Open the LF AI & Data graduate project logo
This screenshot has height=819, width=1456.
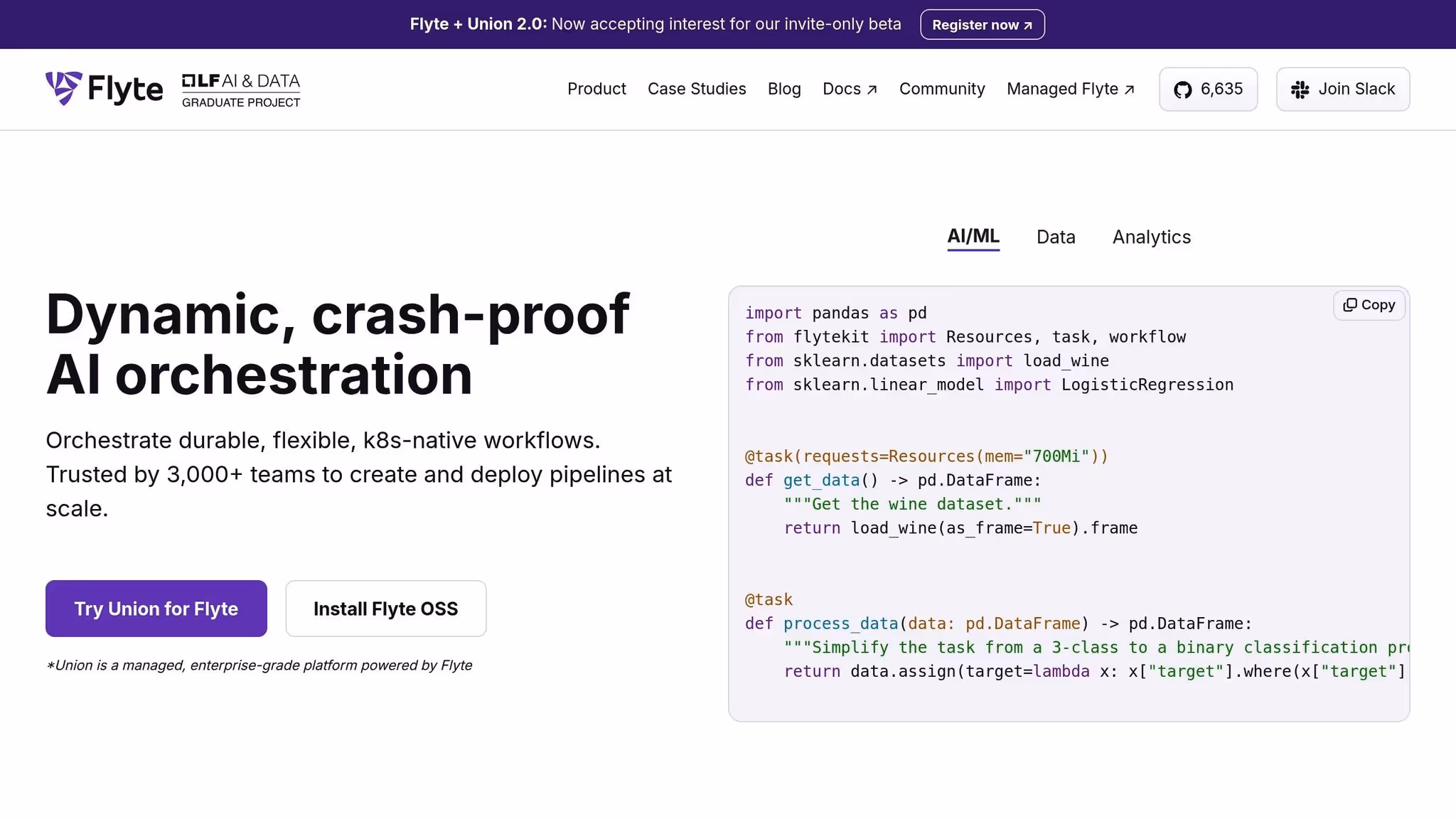pos(241,90)
